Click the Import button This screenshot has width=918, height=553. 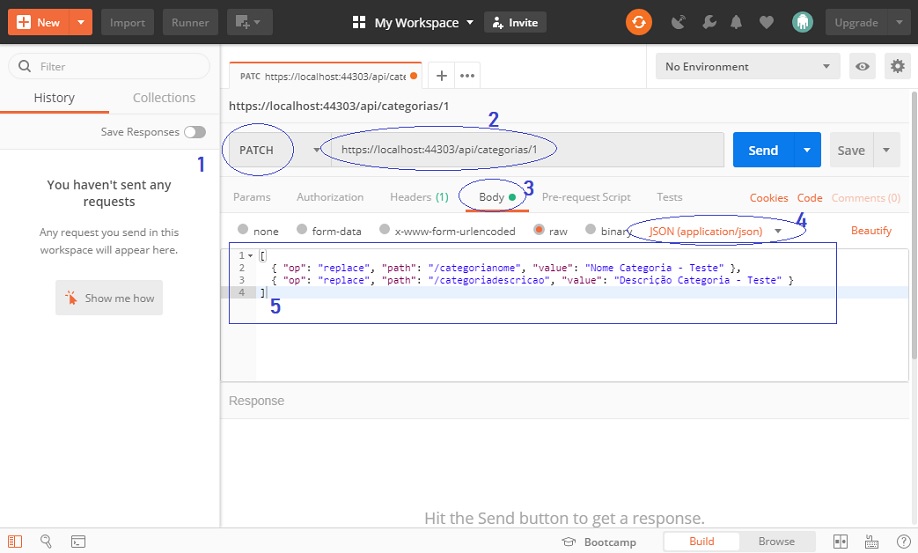coord(127,22)
